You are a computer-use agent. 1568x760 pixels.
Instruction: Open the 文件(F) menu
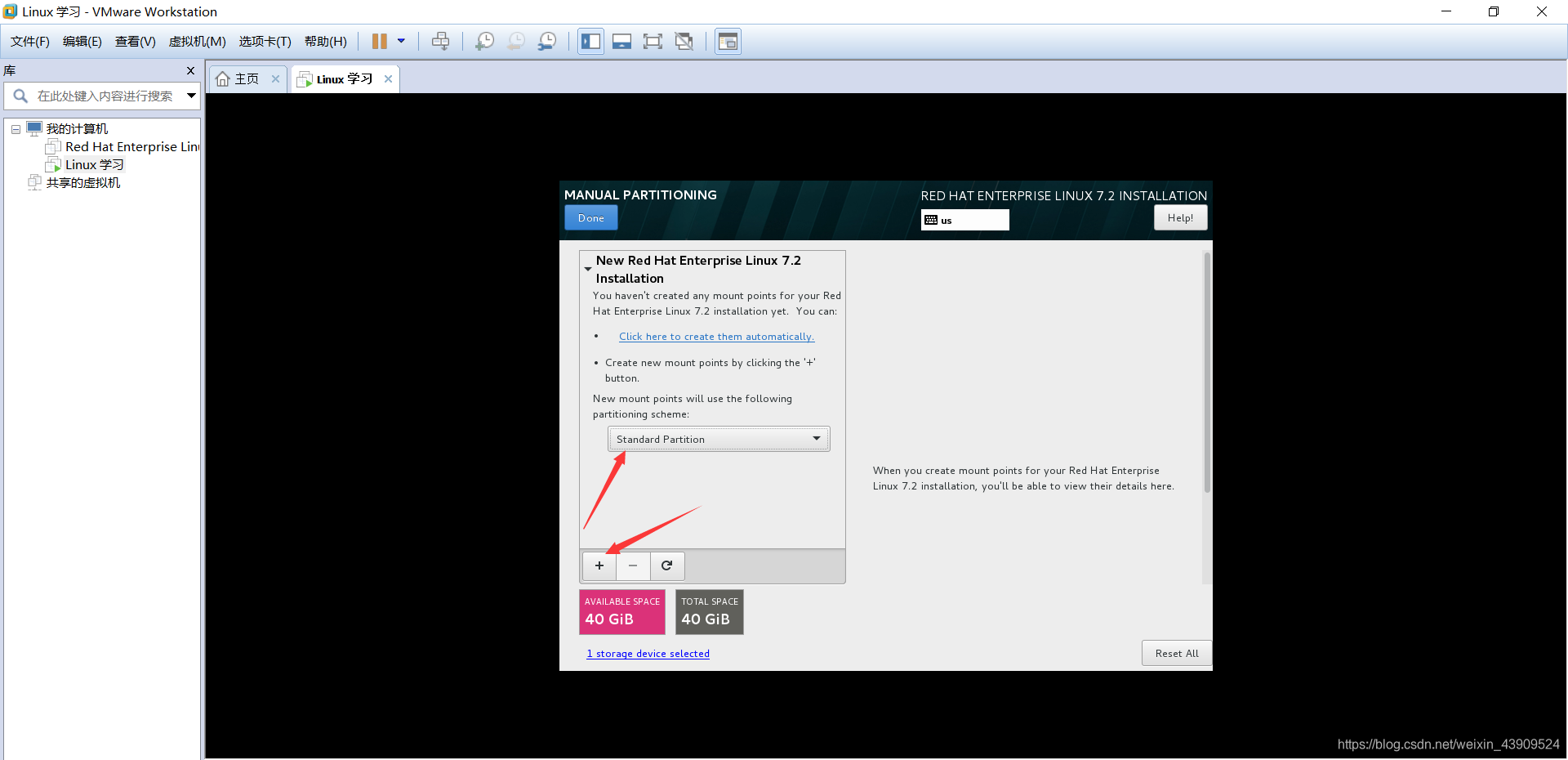(30, 42)
